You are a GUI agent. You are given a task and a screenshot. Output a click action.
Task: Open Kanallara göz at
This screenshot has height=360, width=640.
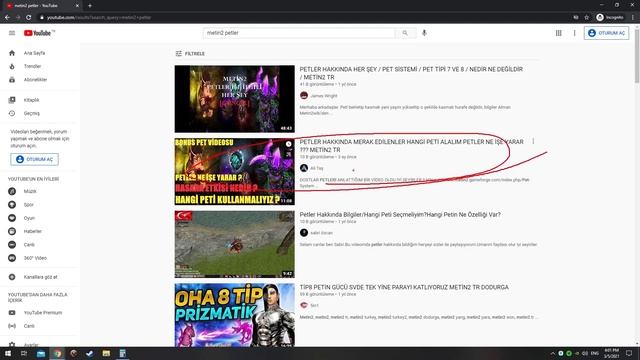[40, 277]
